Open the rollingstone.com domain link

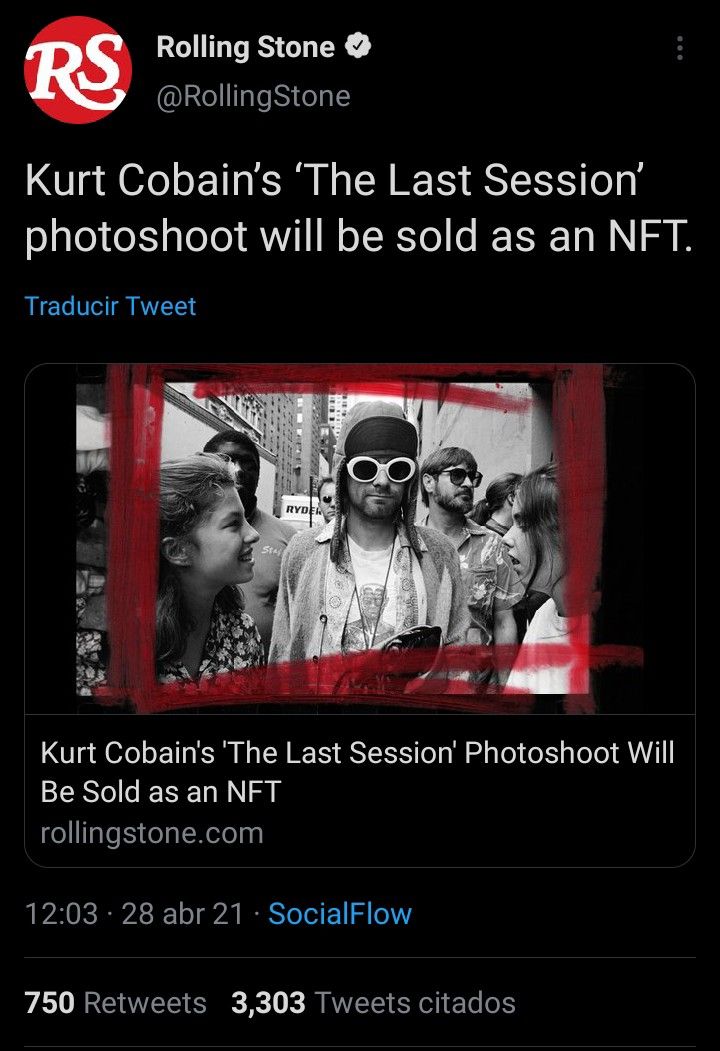tap(151, 833)
